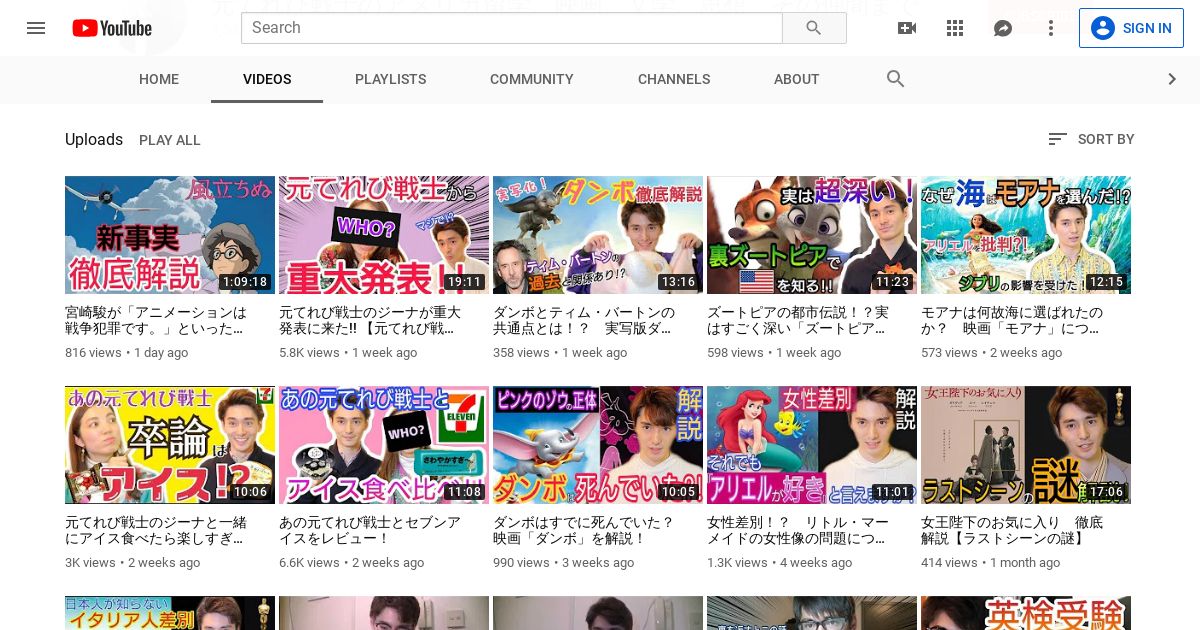Image resolution: width=1200 pixels, height=630 pixels.
Task: Search within channel using magnifier icon
Action: (896, 79)
